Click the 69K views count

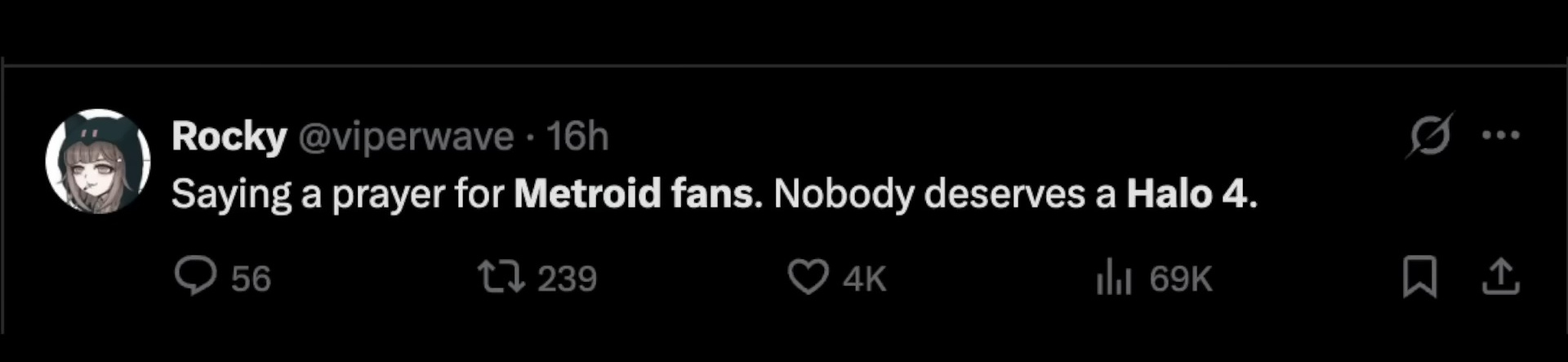(x=1180, y=279)
